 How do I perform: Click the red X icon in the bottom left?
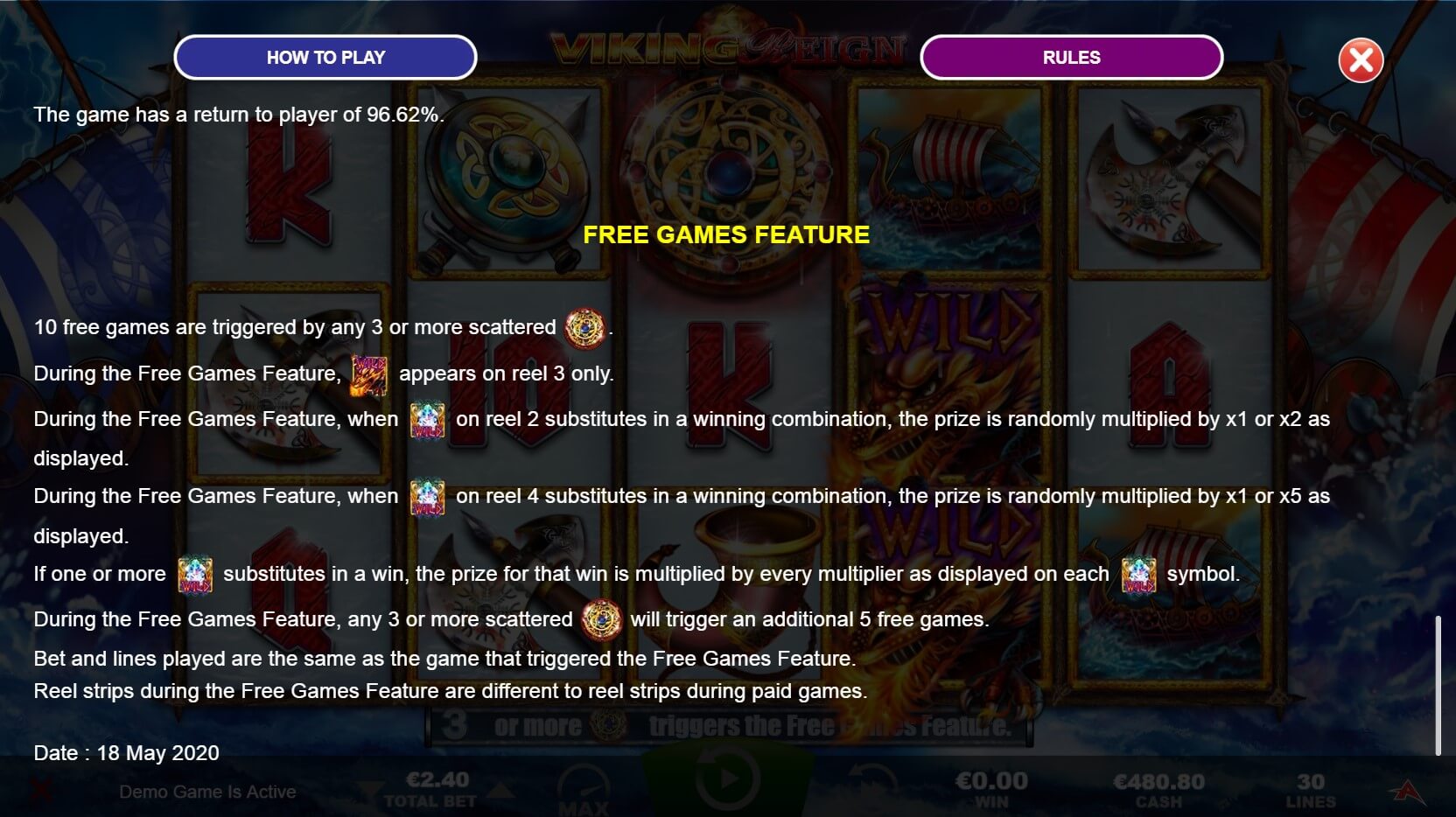point(40,792)
